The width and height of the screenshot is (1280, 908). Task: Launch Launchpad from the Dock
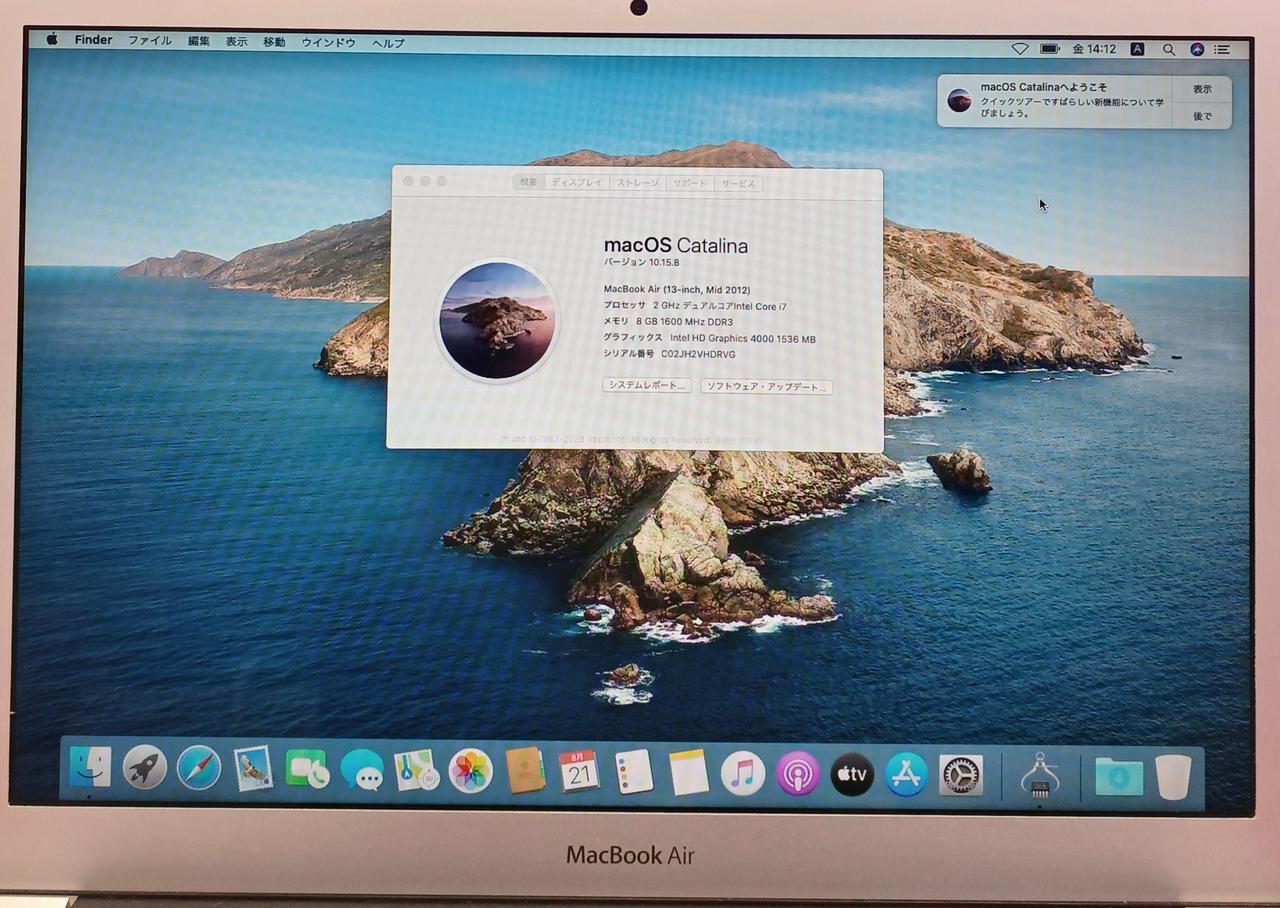(145, 769)
